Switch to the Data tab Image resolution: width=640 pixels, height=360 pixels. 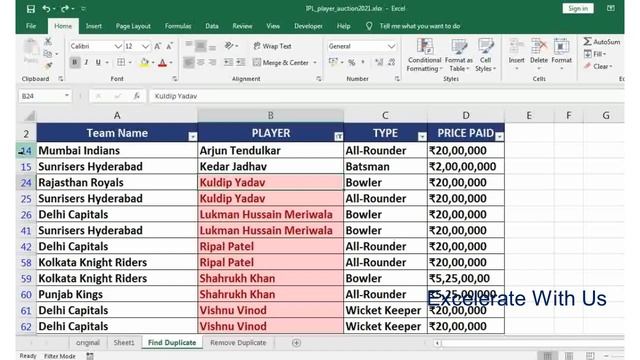click(212, 26)
